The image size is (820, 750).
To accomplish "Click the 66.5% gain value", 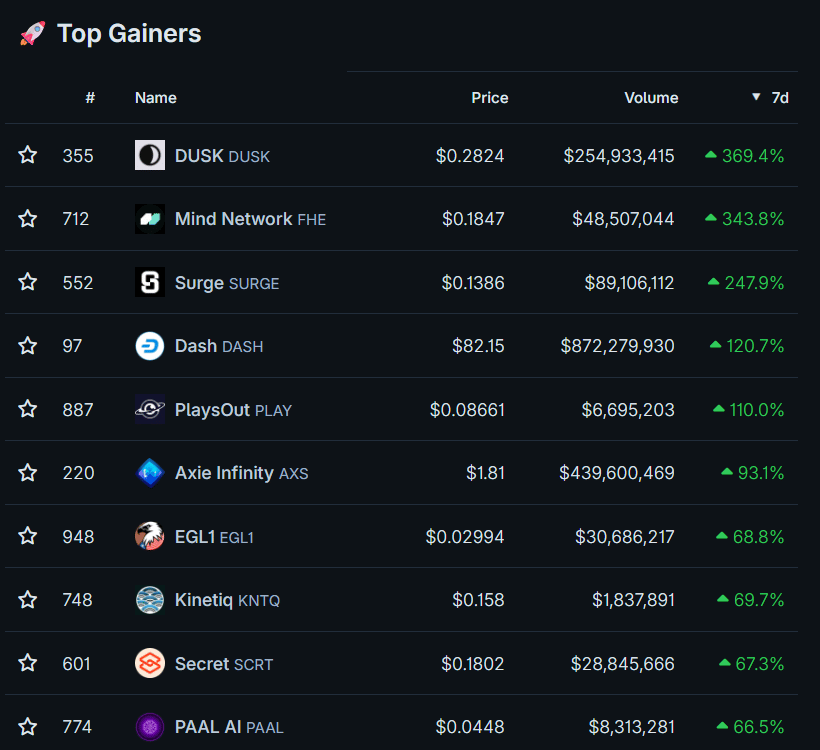I will (x=758, y=727).
